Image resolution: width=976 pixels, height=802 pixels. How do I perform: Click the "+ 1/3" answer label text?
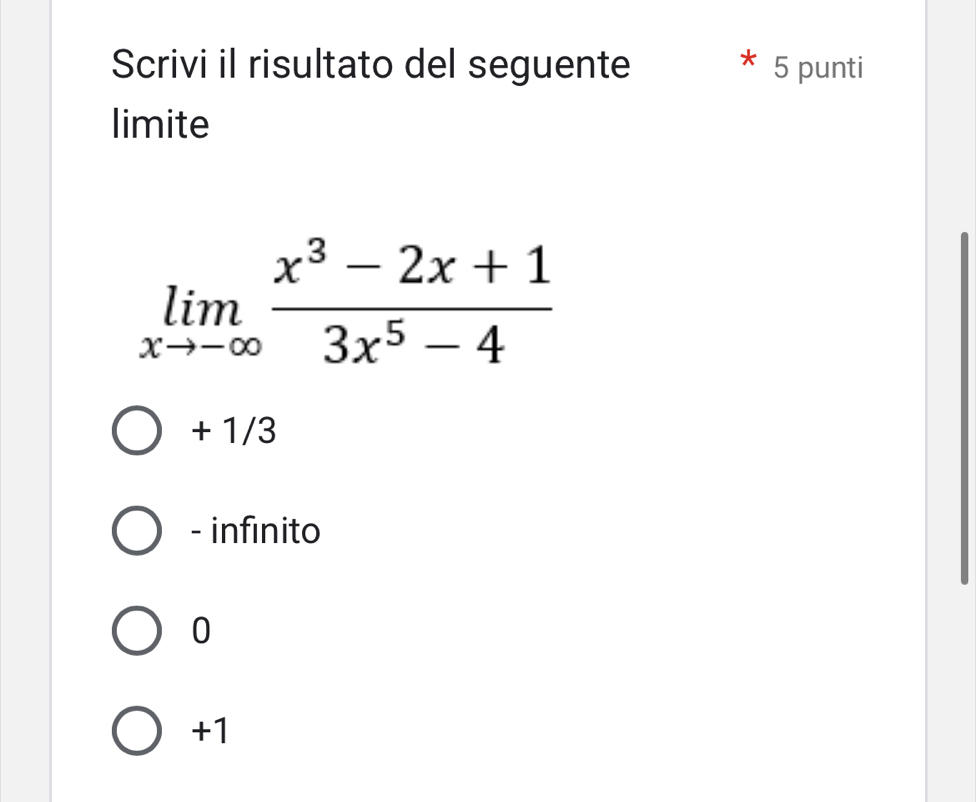231,432
